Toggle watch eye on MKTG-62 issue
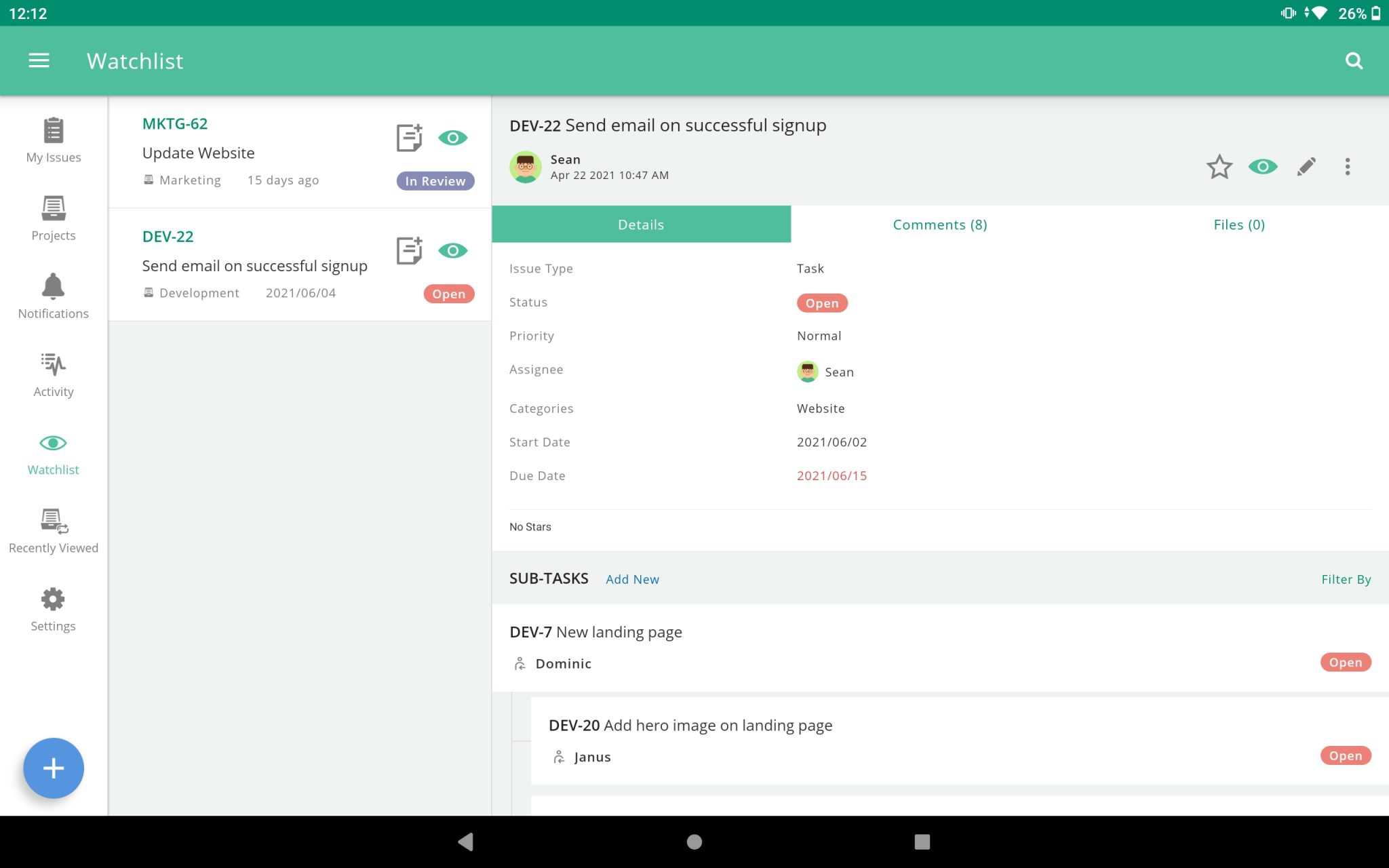The width and height of the screenshot is (1389, 868). pyautogui.click(x=453, y=138)
